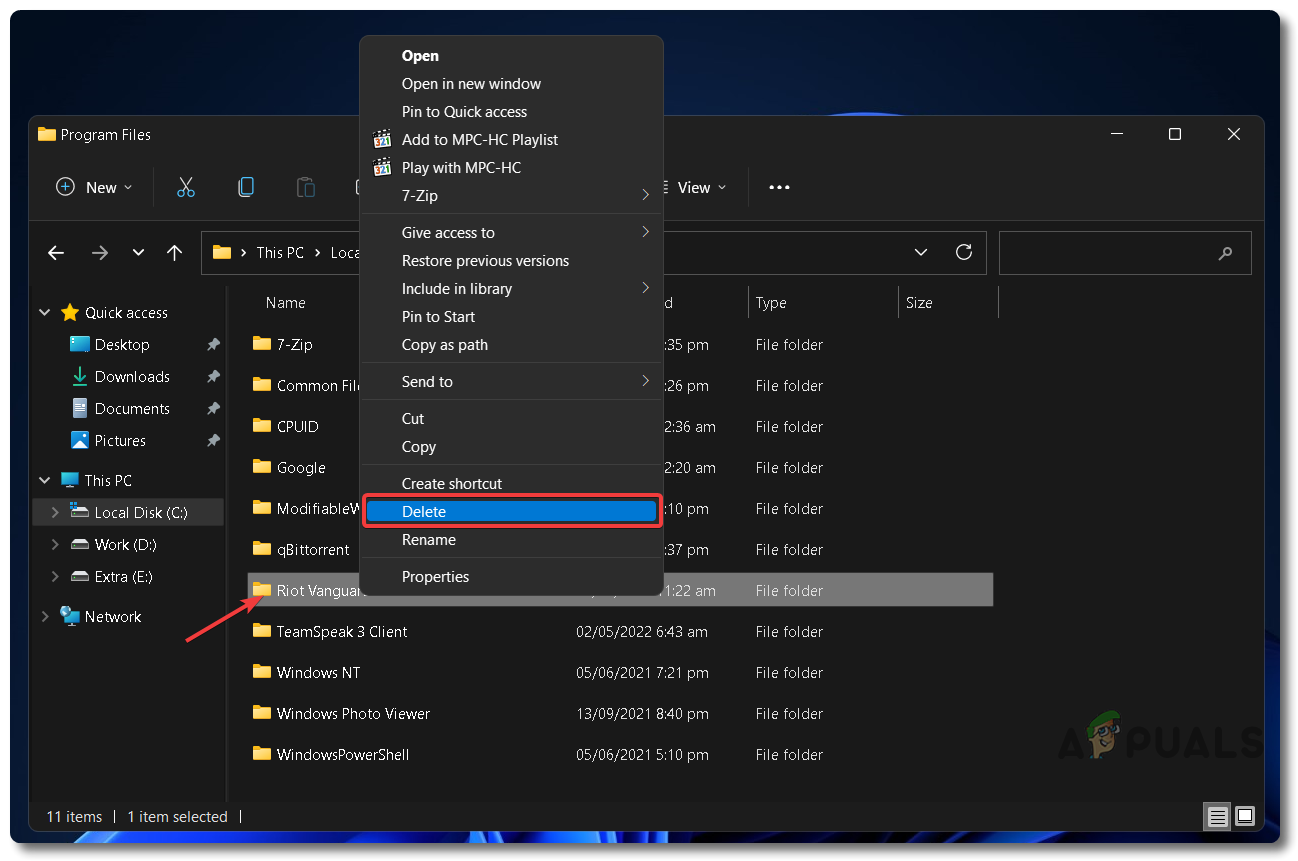
Task: Select Downloads in Quick access
Action: 132,377
